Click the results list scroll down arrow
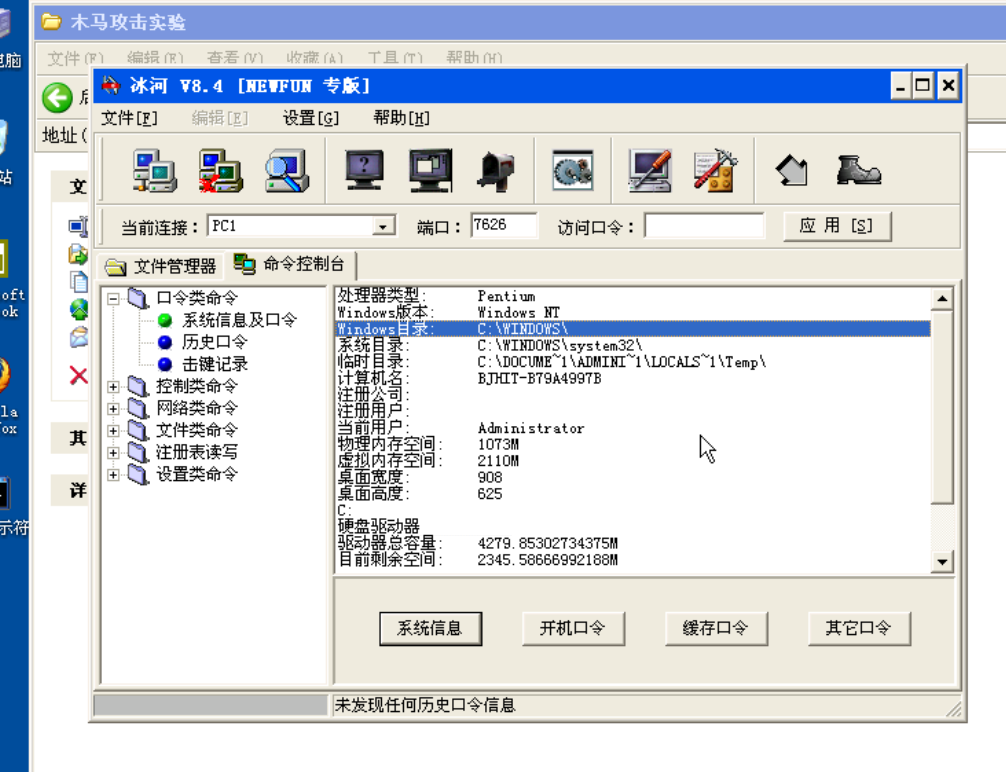1006x772 pixels. click(942, 562)
